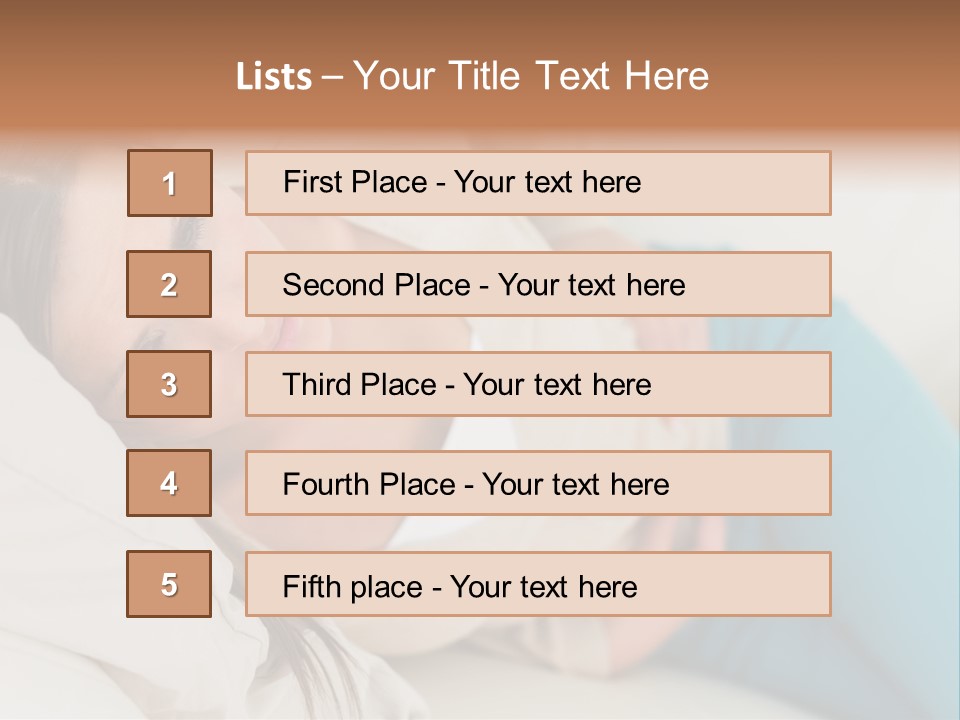Select the number 4 square
This screenshot has height=720, width=960.
click(169, 483)
